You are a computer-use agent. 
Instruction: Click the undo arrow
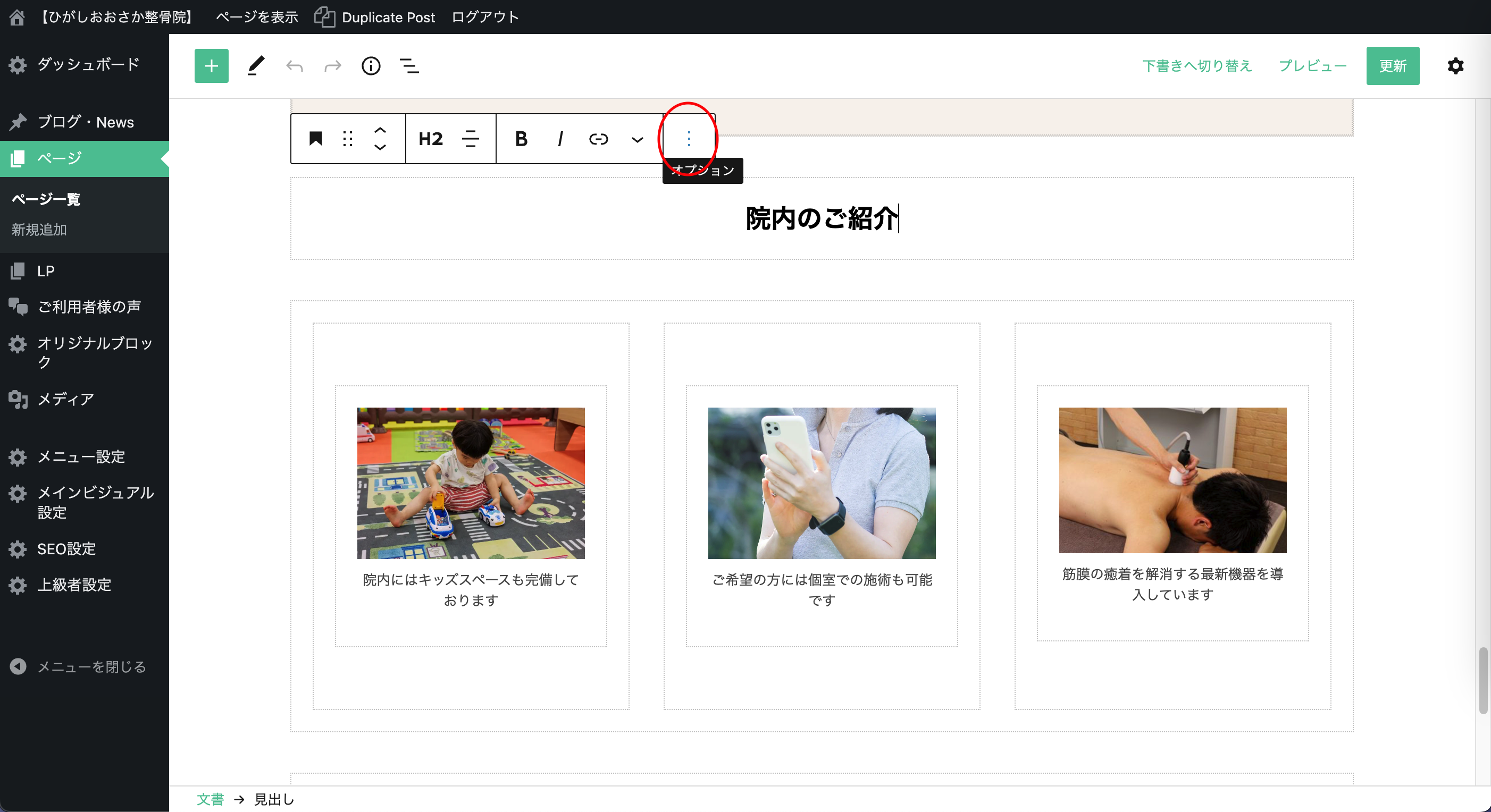point(294,66)
